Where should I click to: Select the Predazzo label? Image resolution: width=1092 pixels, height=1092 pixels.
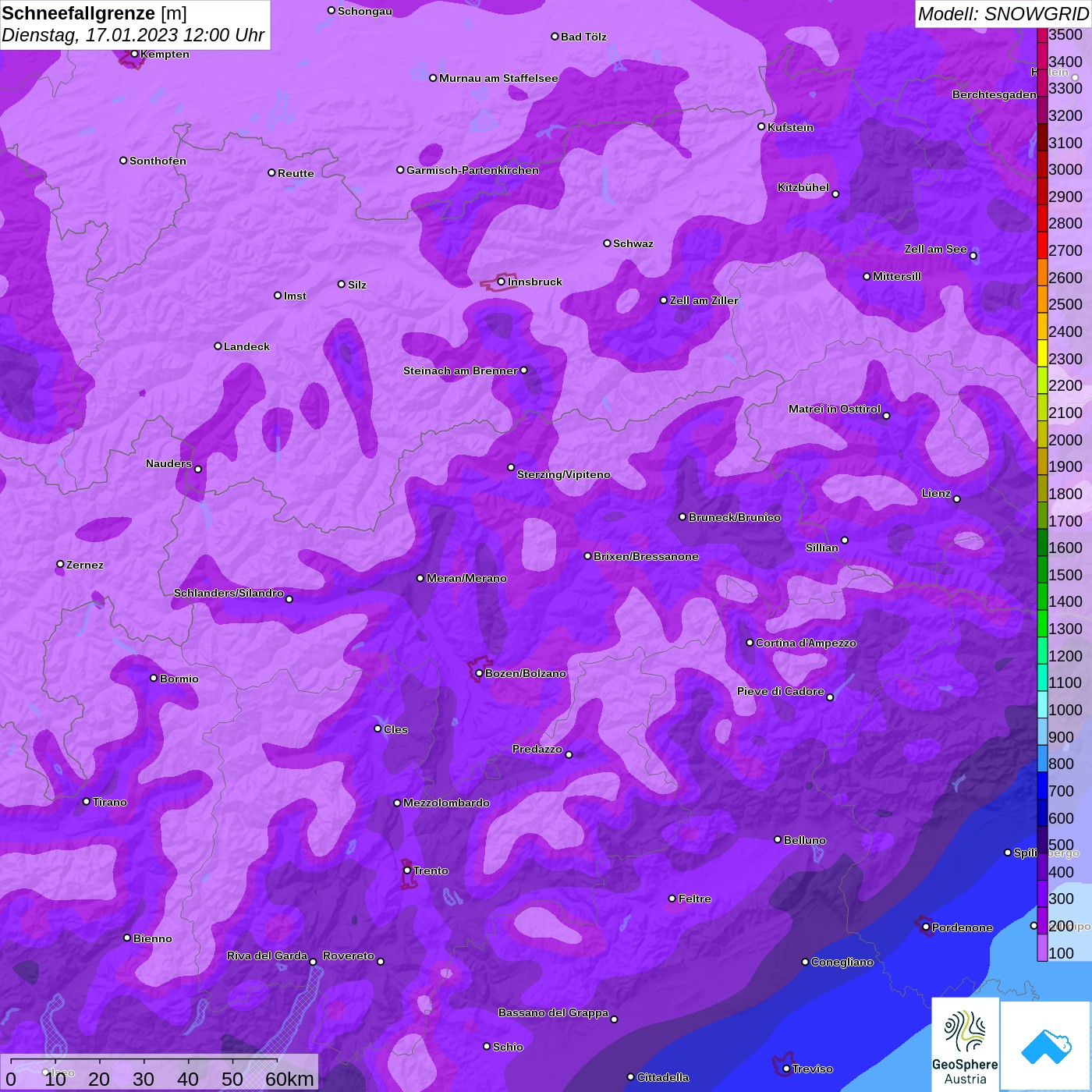coord(537,749)
